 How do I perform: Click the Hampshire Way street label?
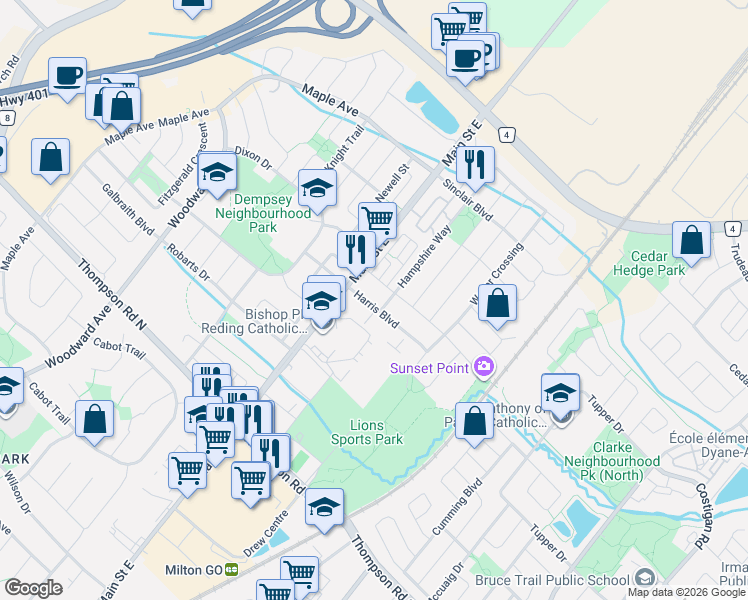click(x=424, y=257)
